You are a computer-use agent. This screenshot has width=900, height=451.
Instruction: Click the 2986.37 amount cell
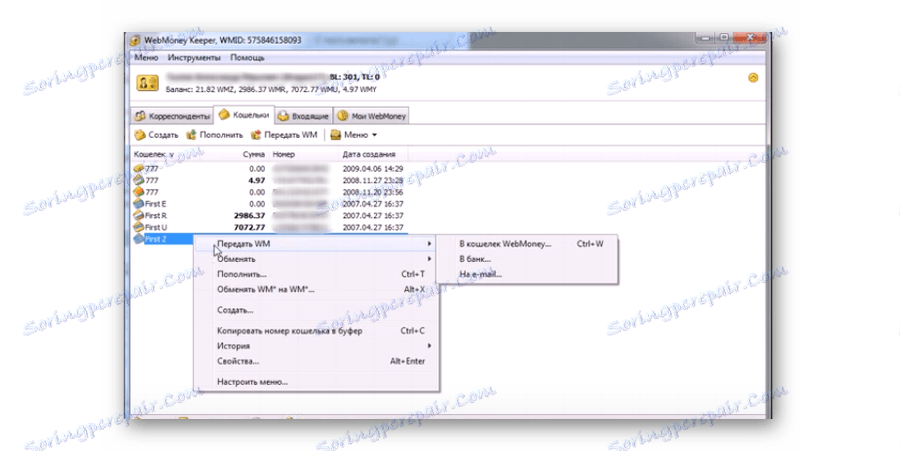click(250, 216)
